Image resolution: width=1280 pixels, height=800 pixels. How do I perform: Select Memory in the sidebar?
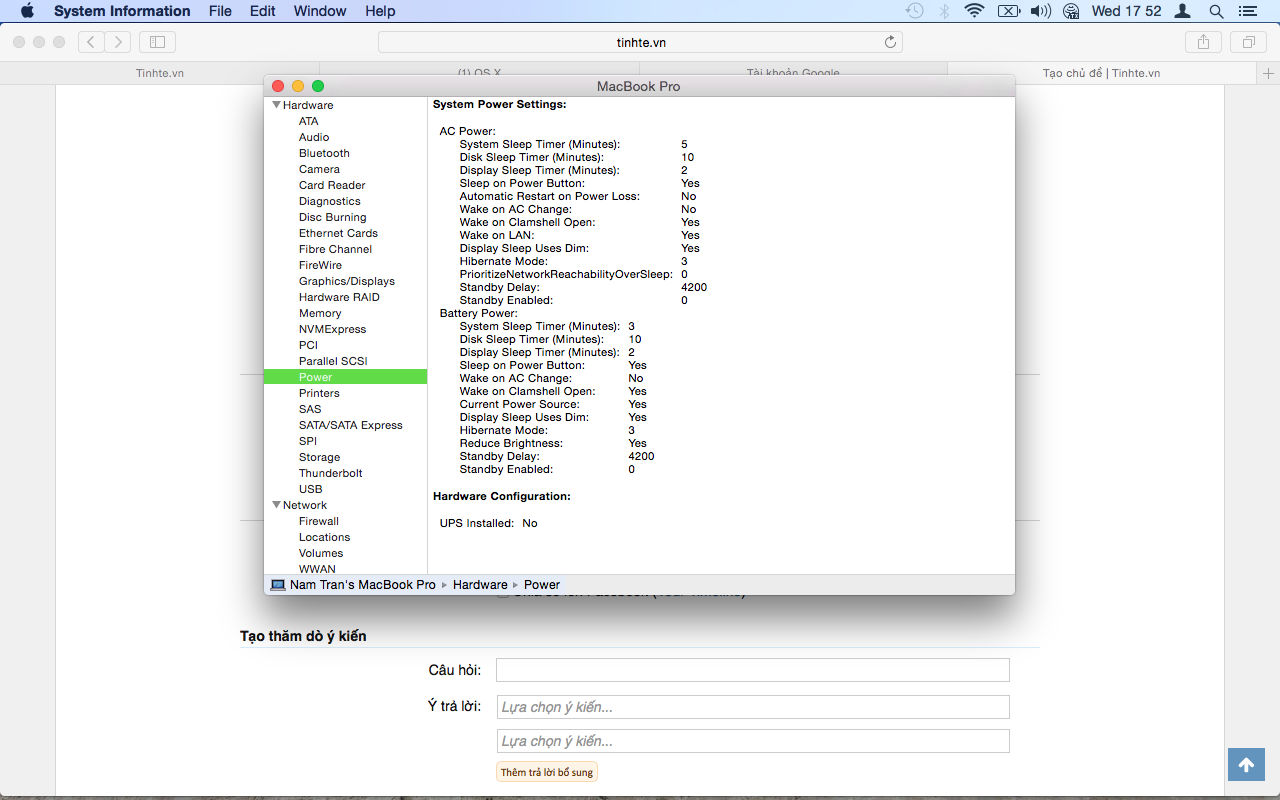click(320, 313)
